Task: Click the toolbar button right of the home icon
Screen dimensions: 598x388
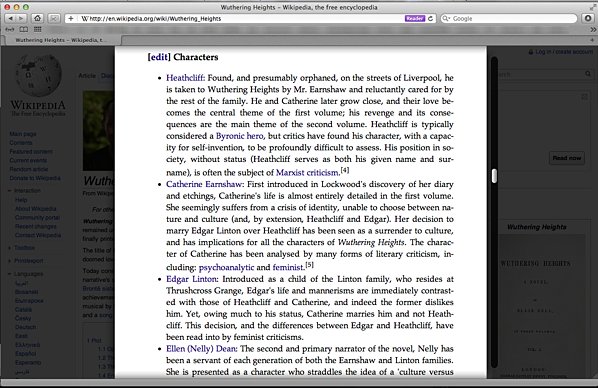Action: coord(54,18)
